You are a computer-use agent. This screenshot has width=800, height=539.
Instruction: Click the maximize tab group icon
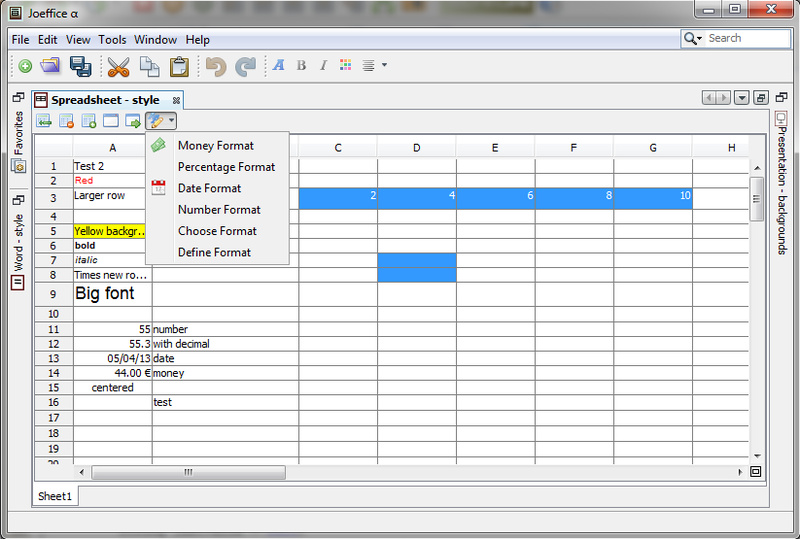761,97
